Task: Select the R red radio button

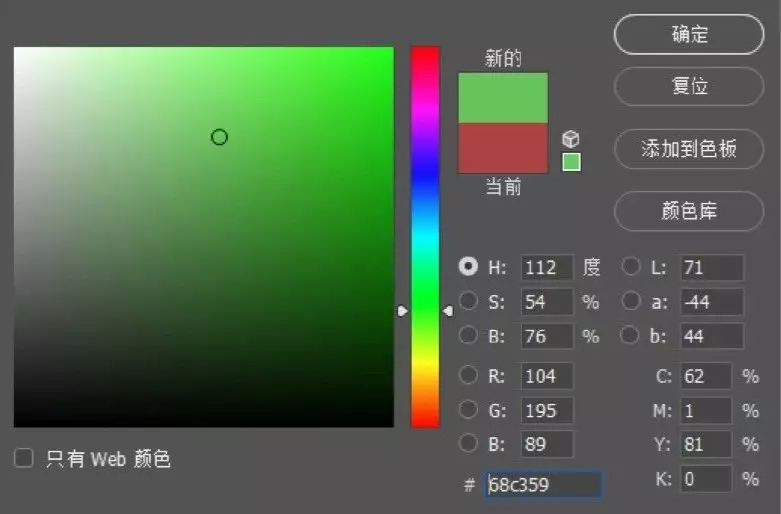Action: pyautogui.click(x=468, y=376)
